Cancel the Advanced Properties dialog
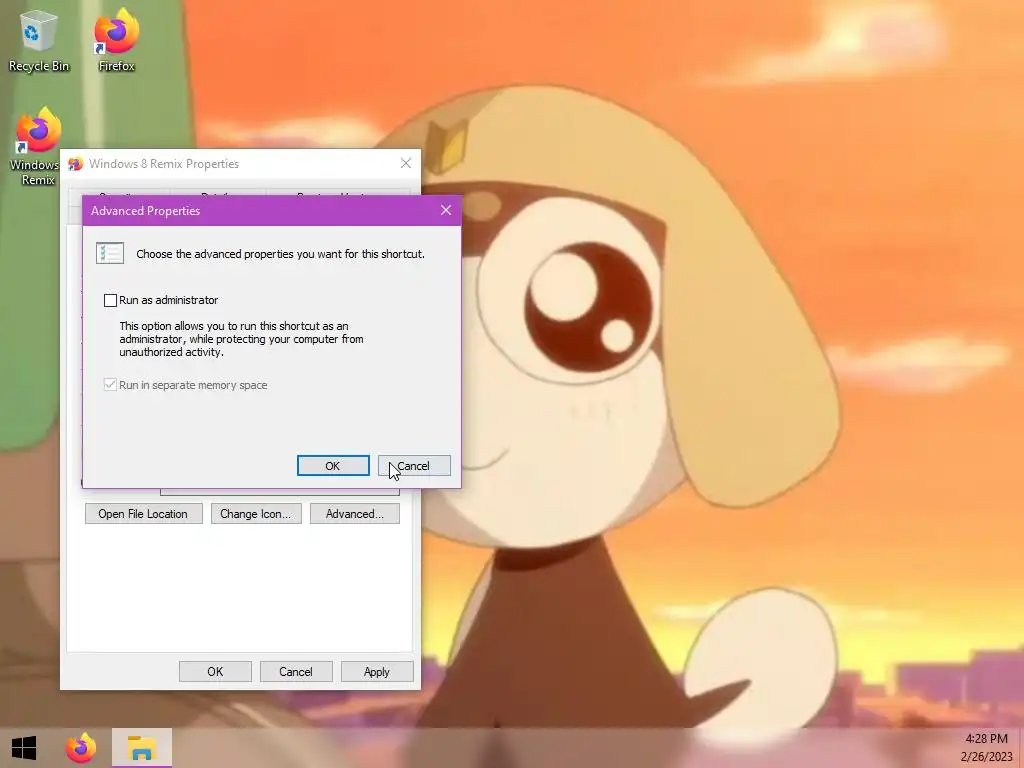The height and width of the screenshot is (768, 1024). (414, 466)
